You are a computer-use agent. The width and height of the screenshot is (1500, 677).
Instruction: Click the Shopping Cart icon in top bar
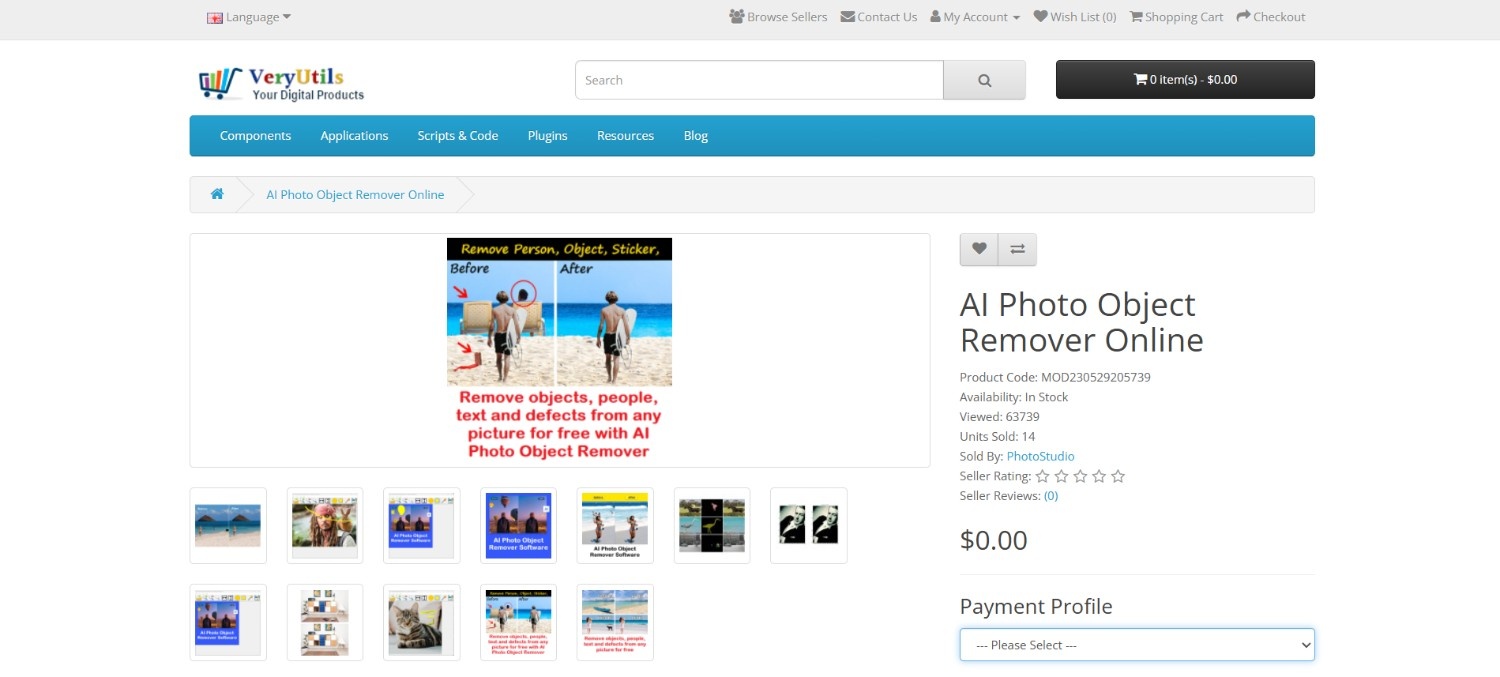(1136, 17)
